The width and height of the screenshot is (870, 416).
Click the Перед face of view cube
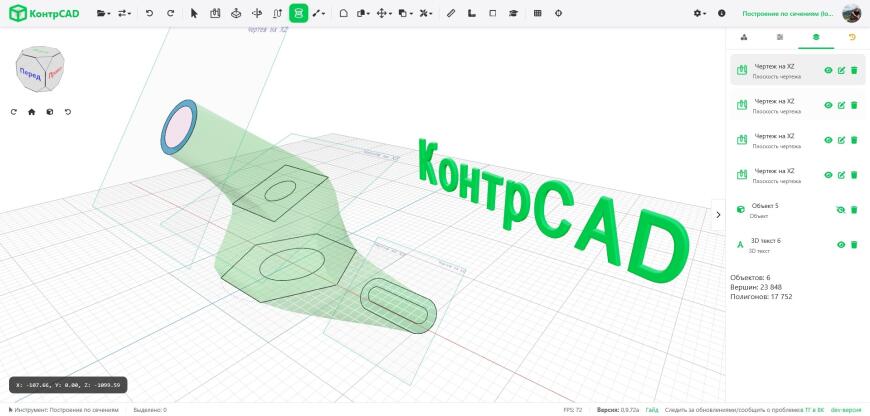point(31,75)
